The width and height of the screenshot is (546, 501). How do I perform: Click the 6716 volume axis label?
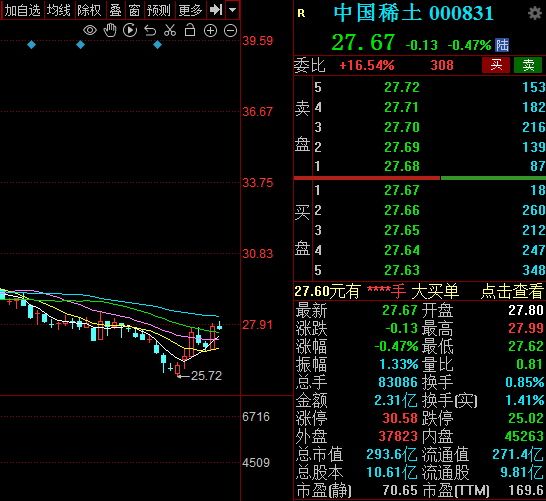pos(256,416)
